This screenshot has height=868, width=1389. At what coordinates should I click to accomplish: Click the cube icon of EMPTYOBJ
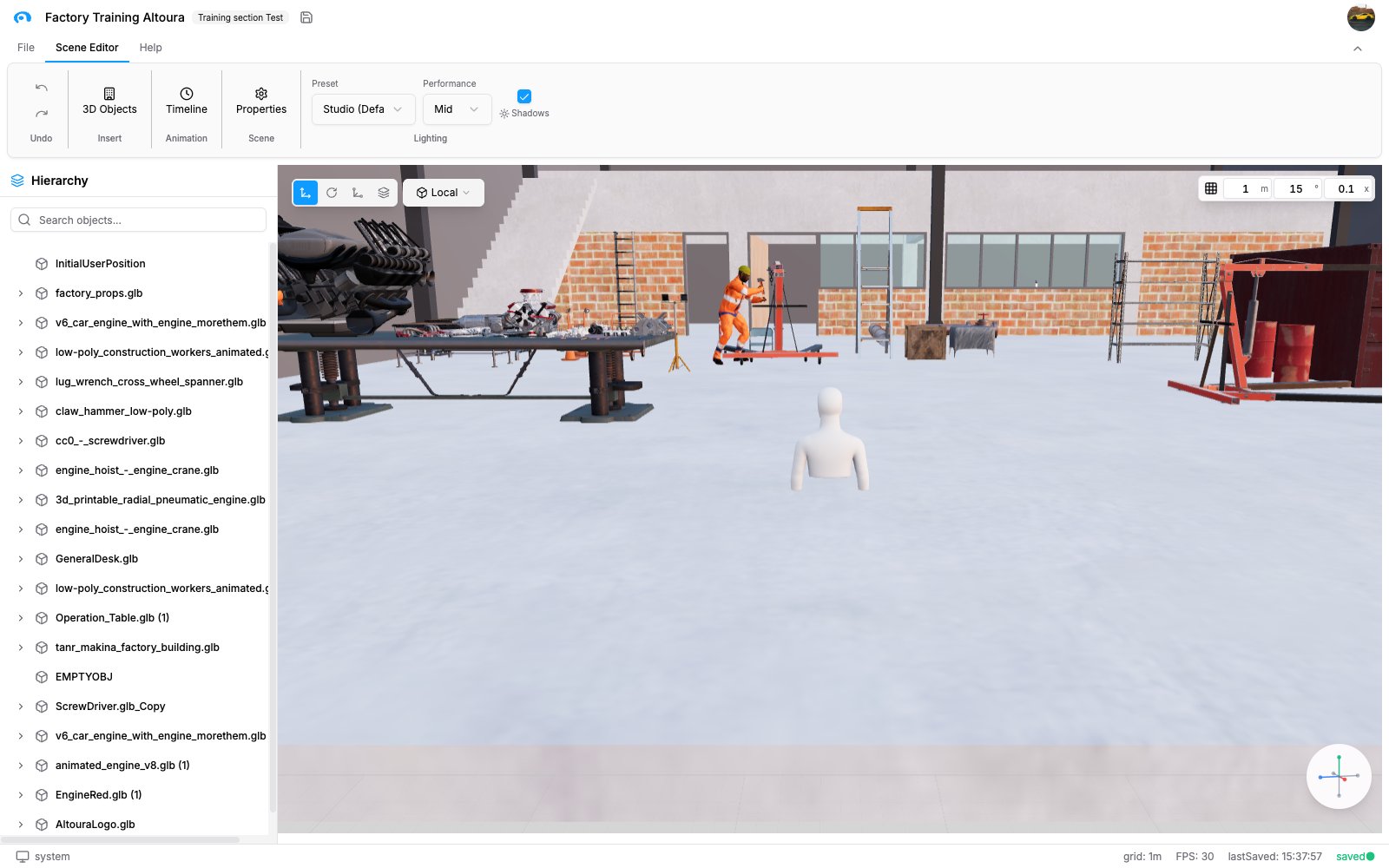pos(42,677)
